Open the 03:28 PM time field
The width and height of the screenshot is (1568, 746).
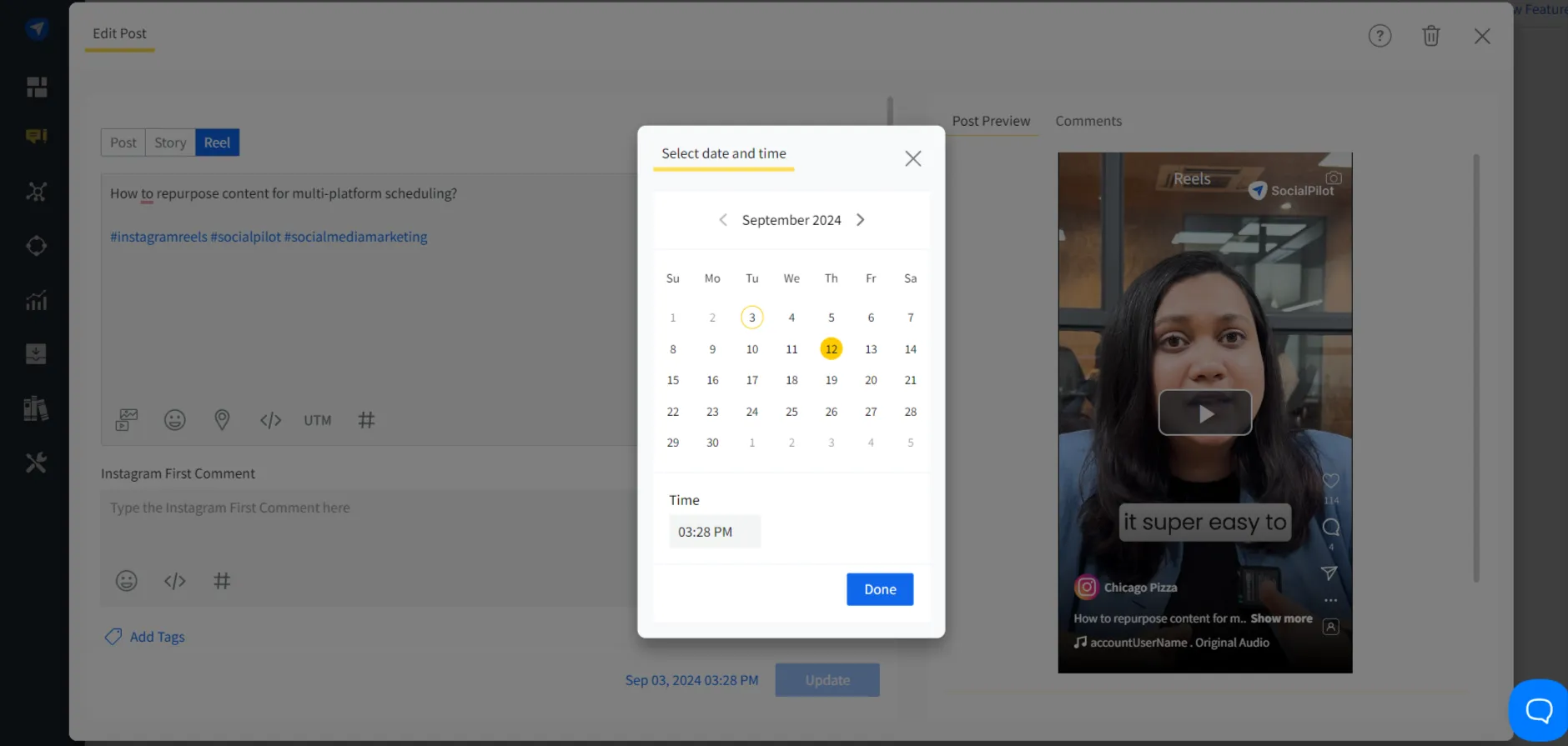click(714, 532)
